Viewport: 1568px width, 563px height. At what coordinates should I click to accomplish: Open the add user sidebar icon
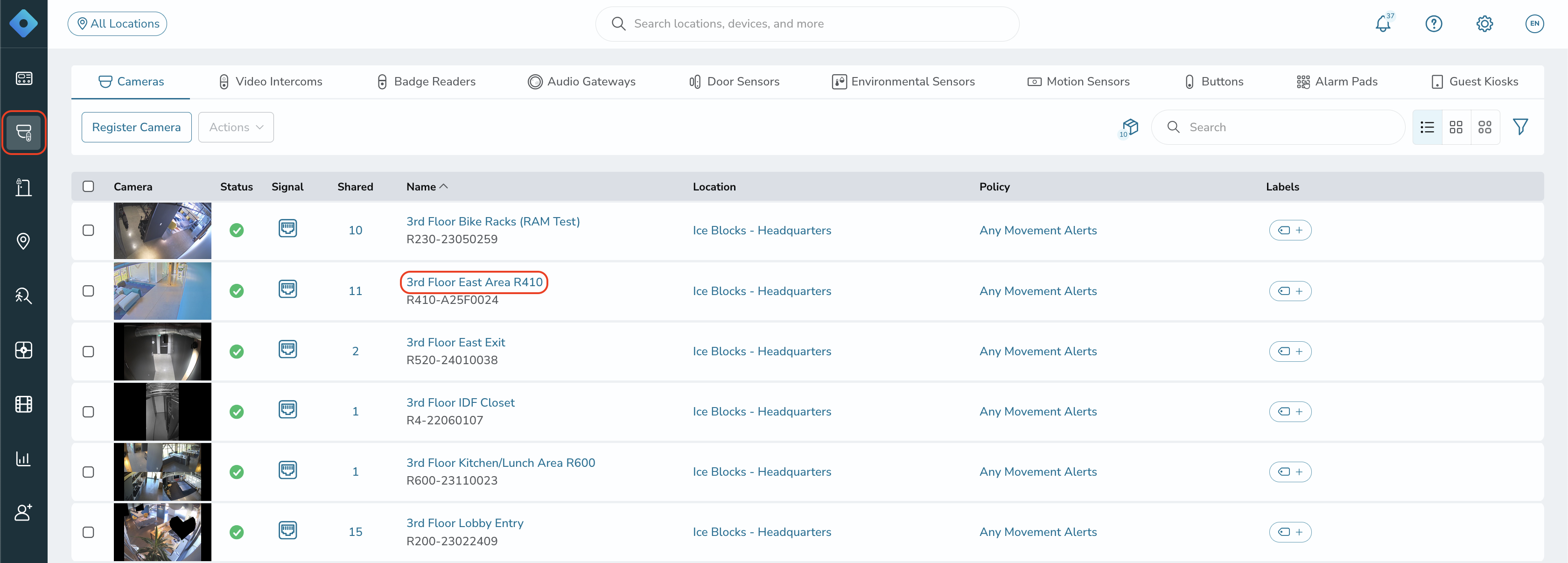(24, 513)
